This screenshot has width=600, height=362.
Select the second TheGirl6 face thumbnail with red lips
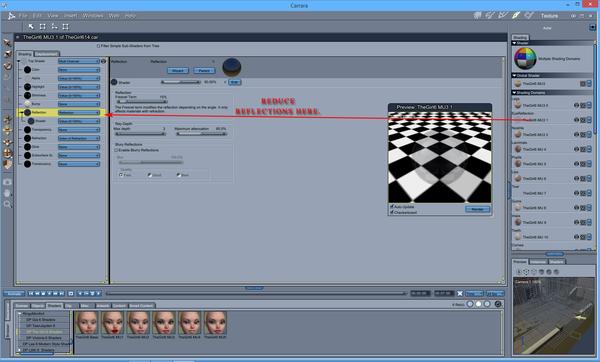point(112,323)
